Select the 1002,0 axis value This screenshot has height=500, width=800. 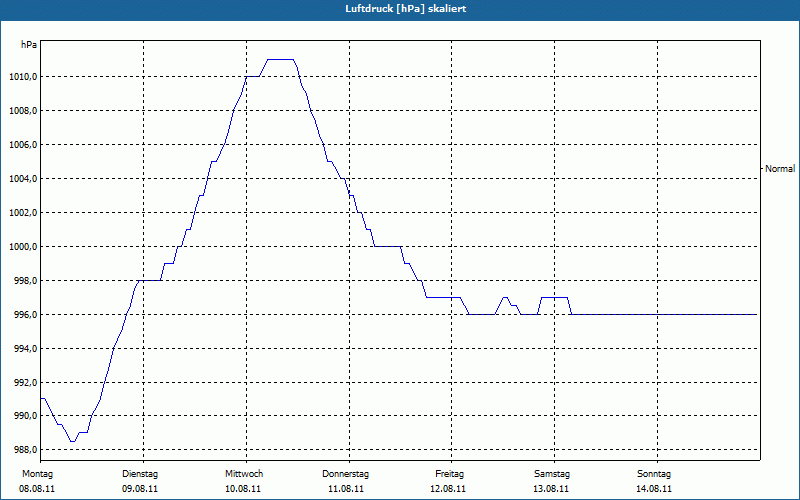coord(23,213)
